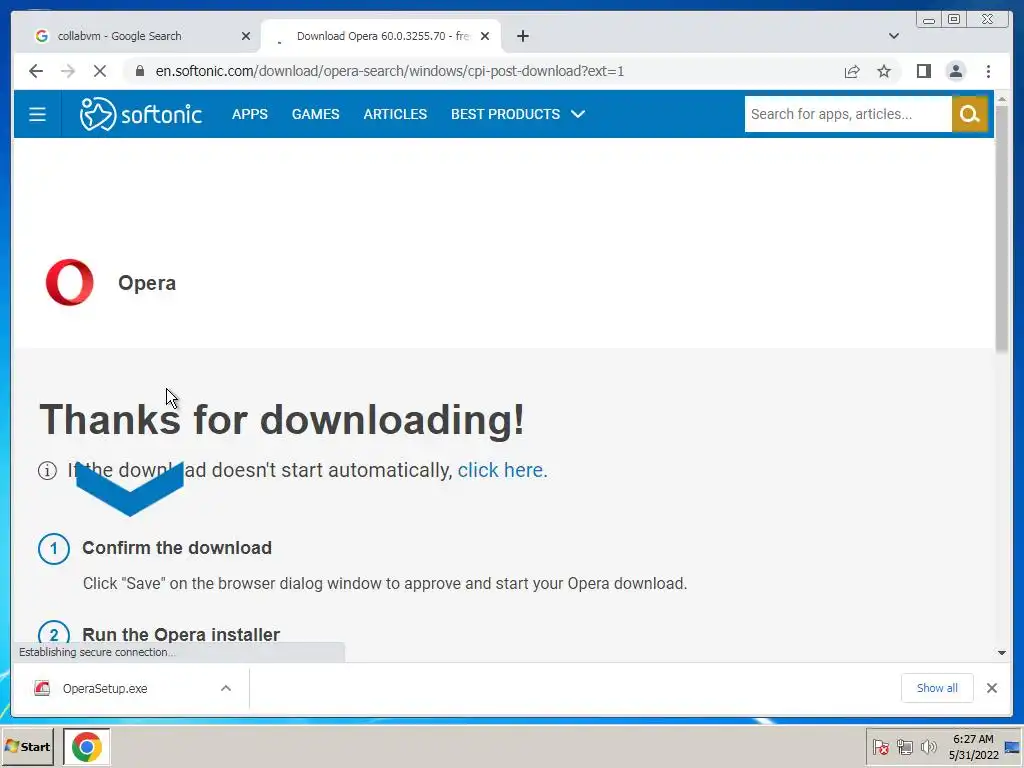Click the vertical scrollbar thumb
The height and width of the screenshot is (768, 1024).
coord(1002,229)
